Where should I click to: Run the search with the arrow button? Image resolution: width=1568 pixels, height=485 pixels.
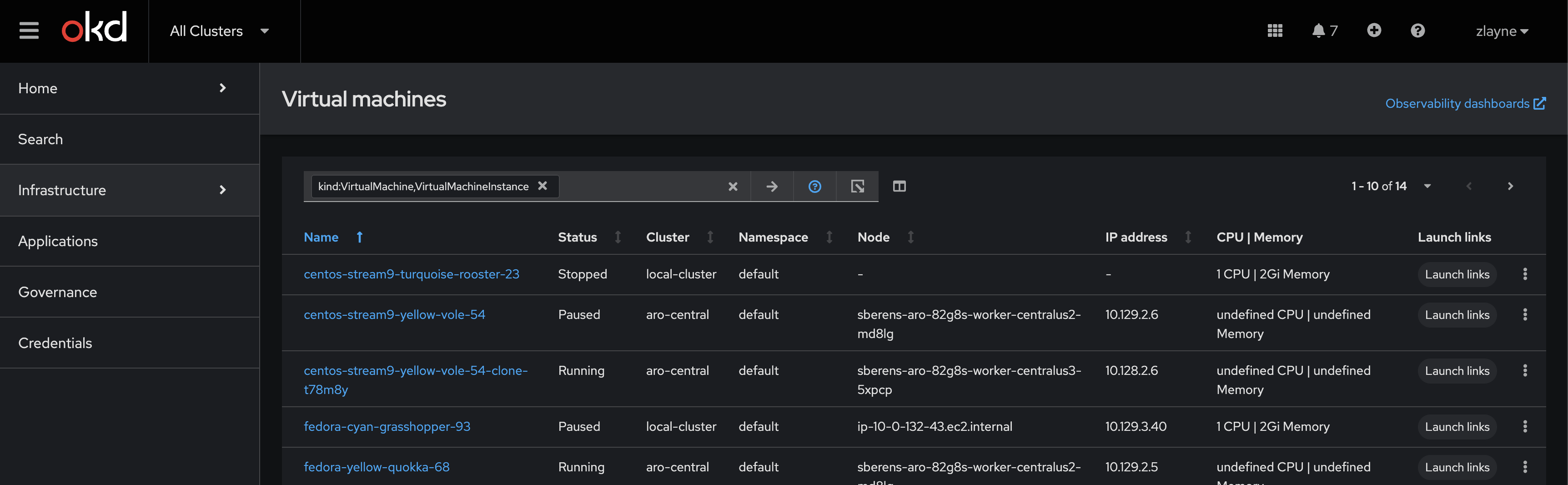(x=772, y=187)
